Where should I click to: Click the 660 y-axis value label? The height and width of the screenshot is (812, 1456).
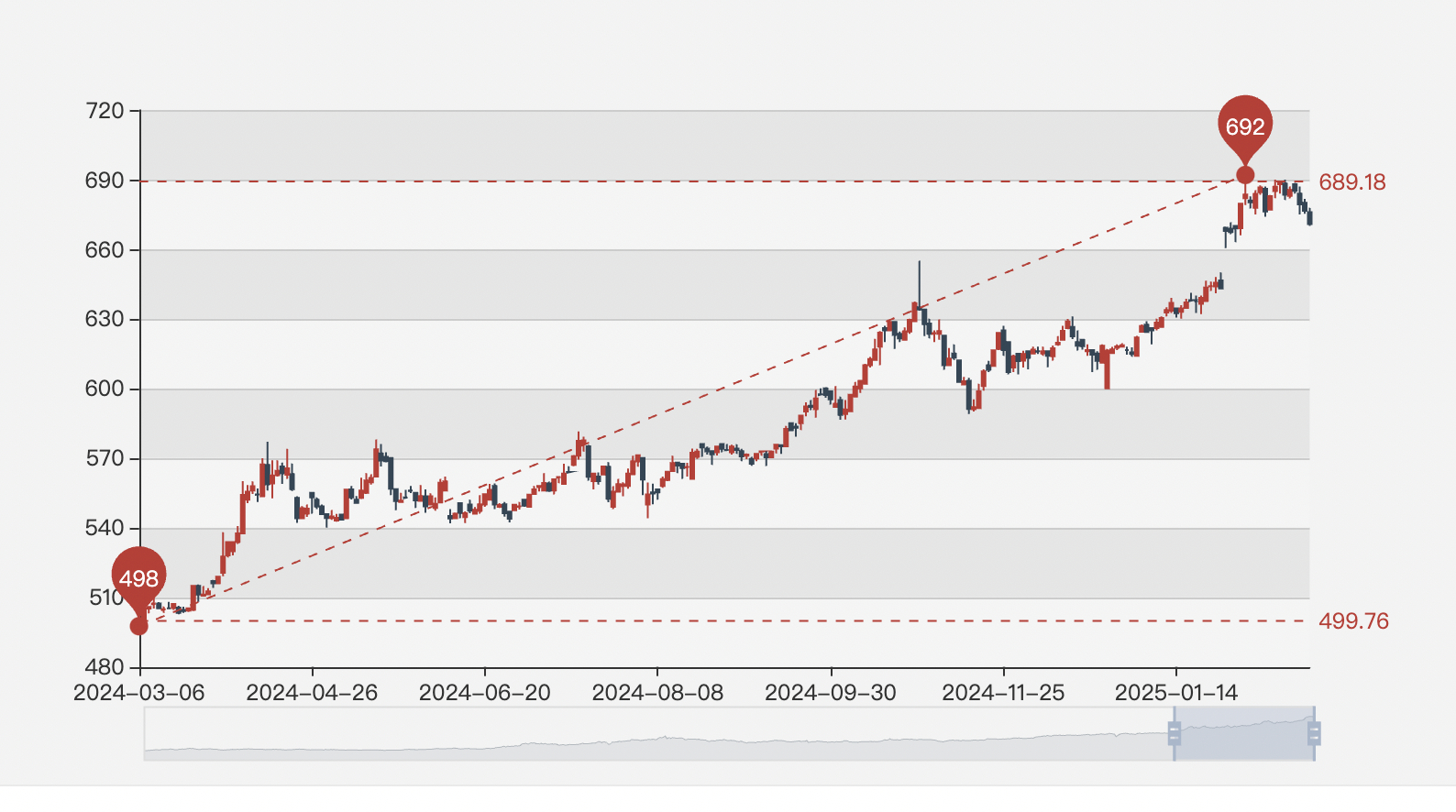pos(105,250)
